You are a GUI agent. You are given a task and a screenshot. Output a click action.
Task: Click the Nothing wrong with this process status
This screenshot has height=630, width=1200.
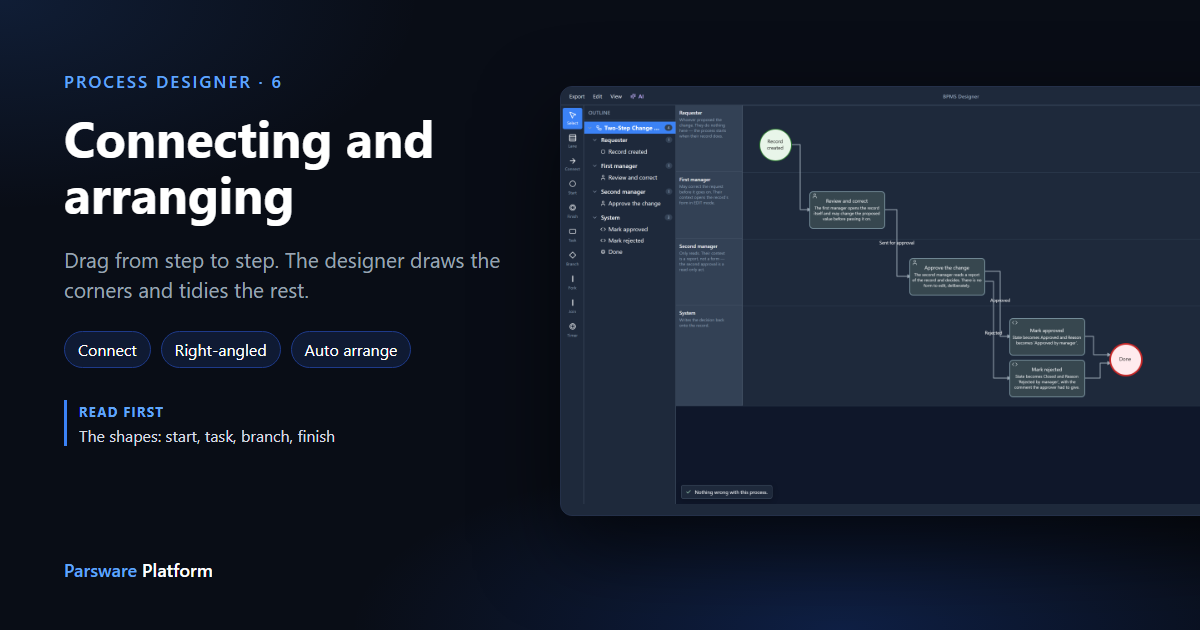click(727, 492)
